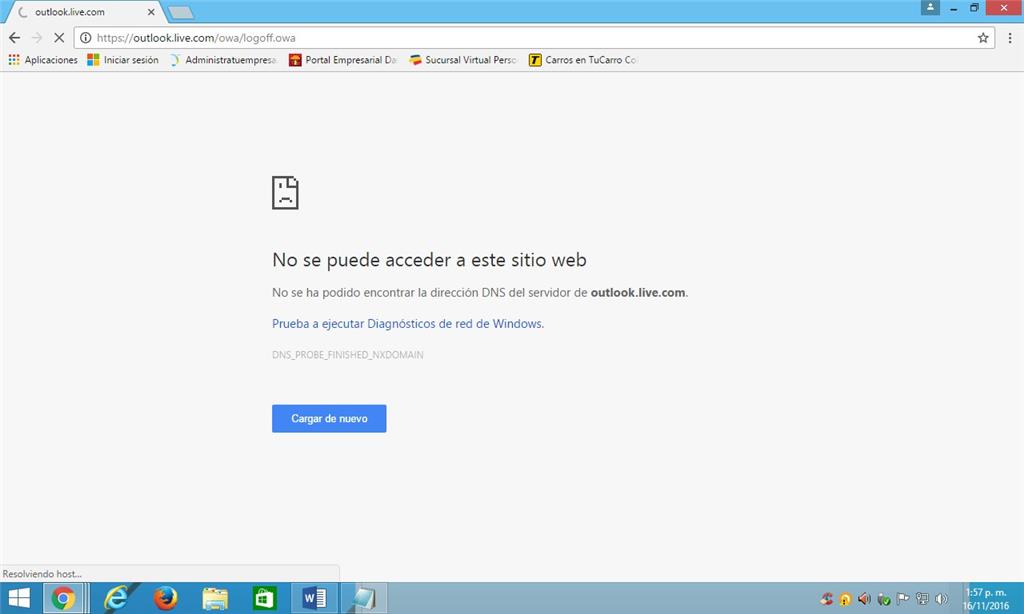Click the heading No se puede acceder a este sitio web
This screenshot has width=1024, height=614.
(x=429, y=260)
